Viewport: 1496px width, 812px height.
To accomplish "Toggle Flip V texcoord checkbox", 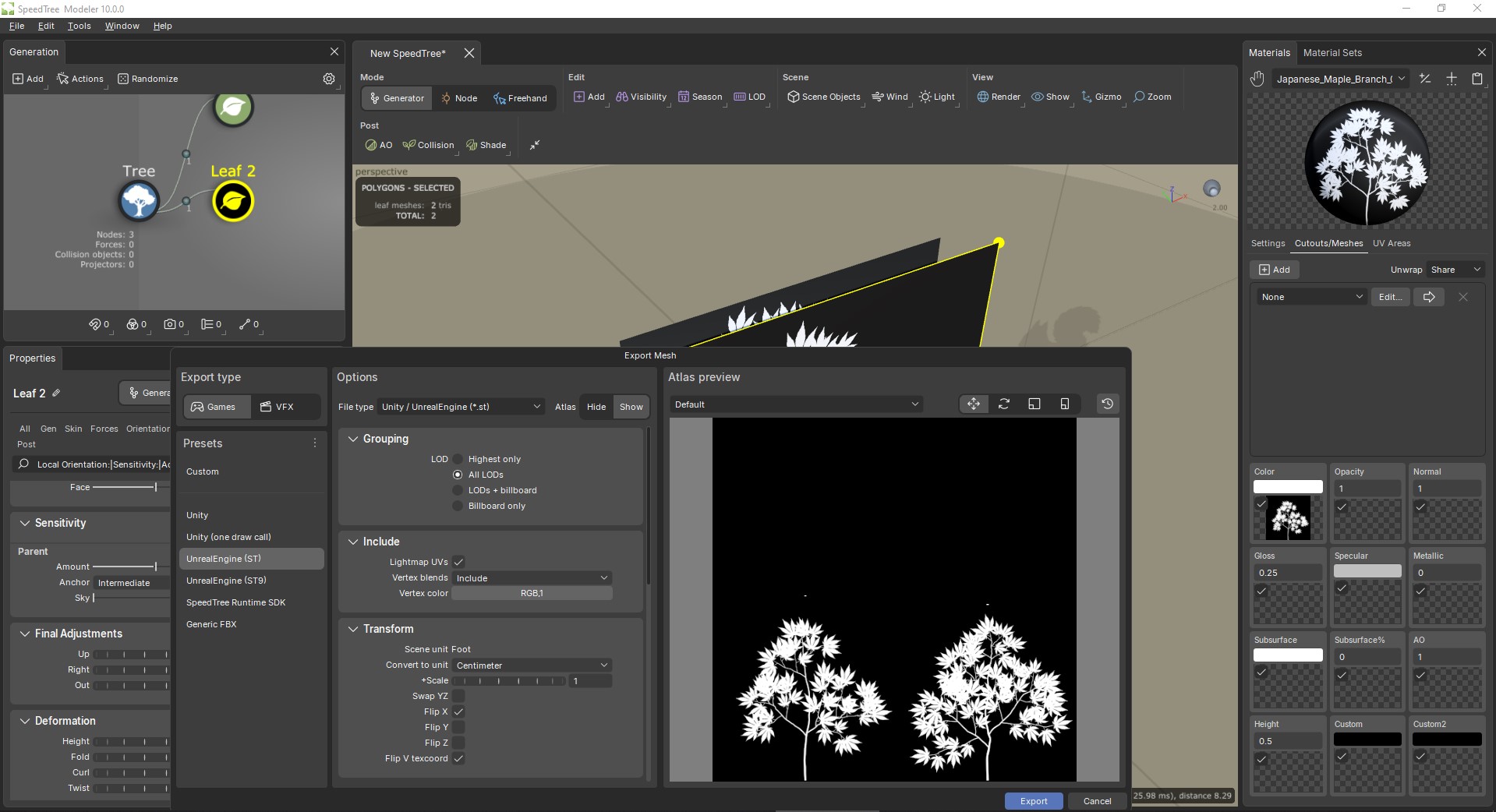I will pyautogui.click(x=458, y=758).
